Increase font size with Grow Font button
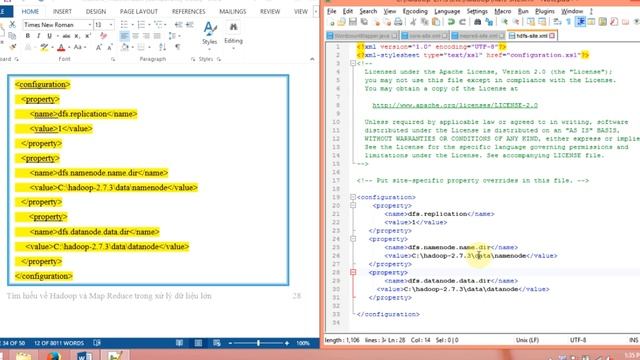Screen dimensions: 640x360 (98, 47)
